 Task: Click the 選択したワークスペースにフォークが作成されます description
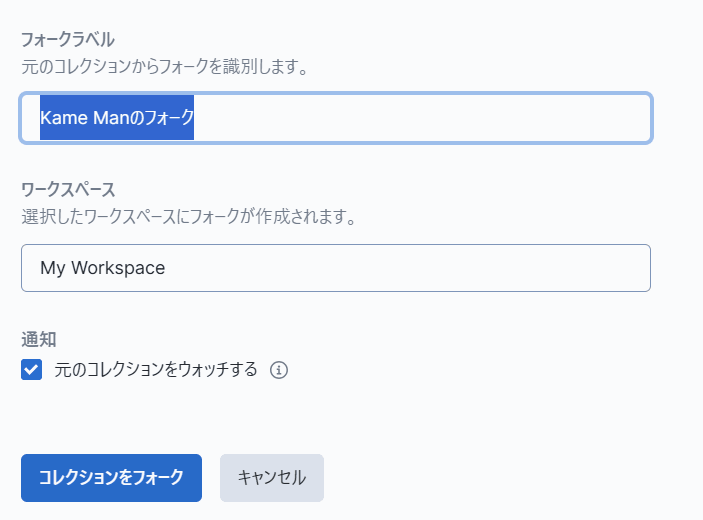point(189,217)
